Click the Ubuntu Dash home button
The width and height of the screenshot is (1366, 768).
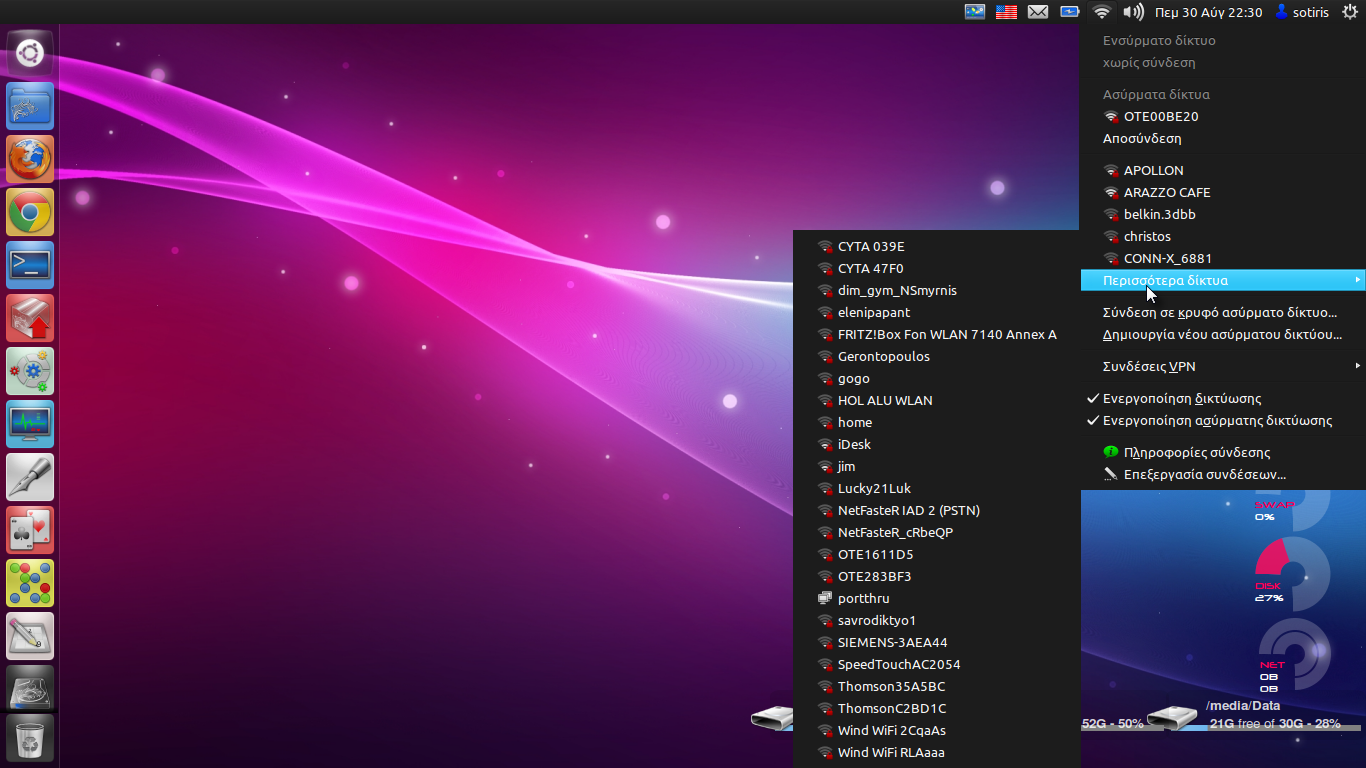(x=30, y=53)
